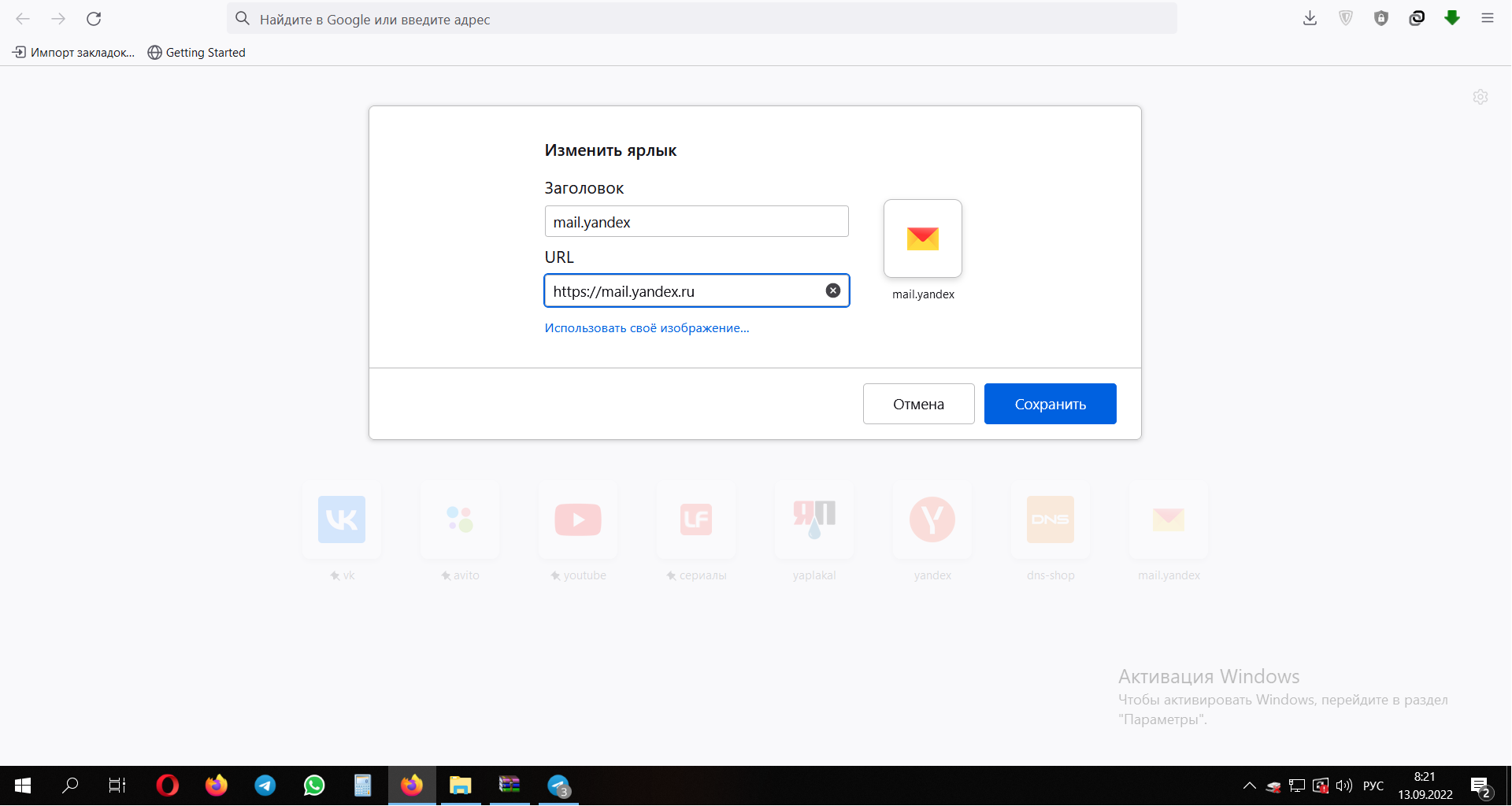This screenshot has width=1512, height=806.
Task: Open the youtube shortcut tile
Action: click(578, 519)
